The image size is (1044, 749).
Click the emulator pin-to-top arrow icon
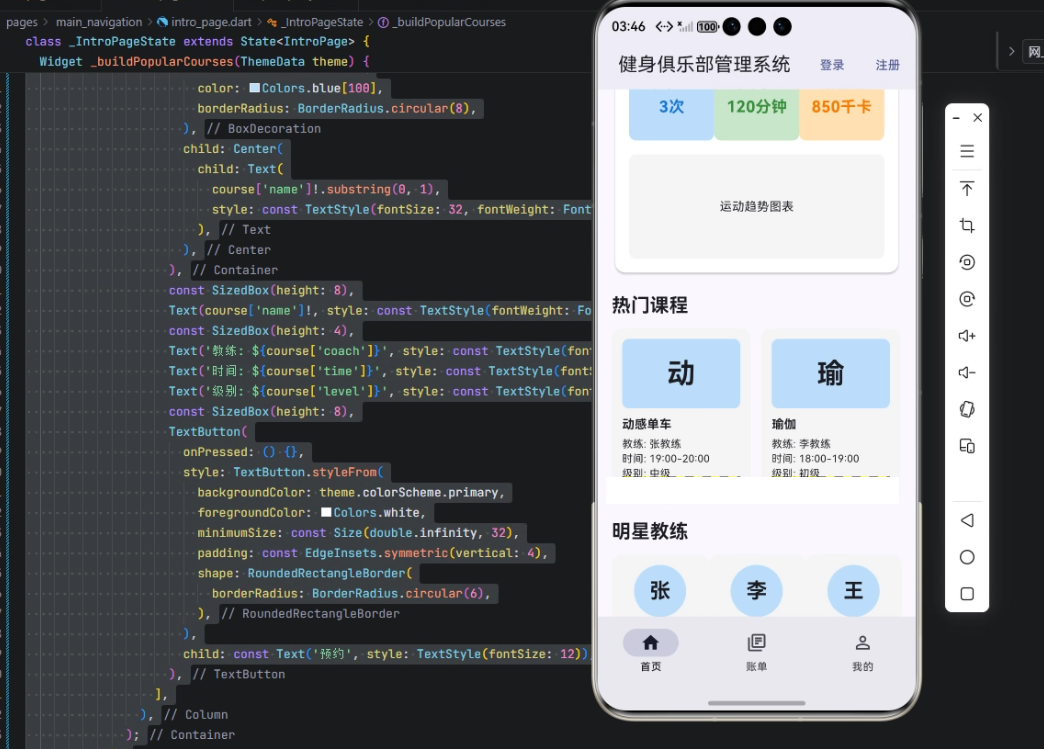point(967,188)
